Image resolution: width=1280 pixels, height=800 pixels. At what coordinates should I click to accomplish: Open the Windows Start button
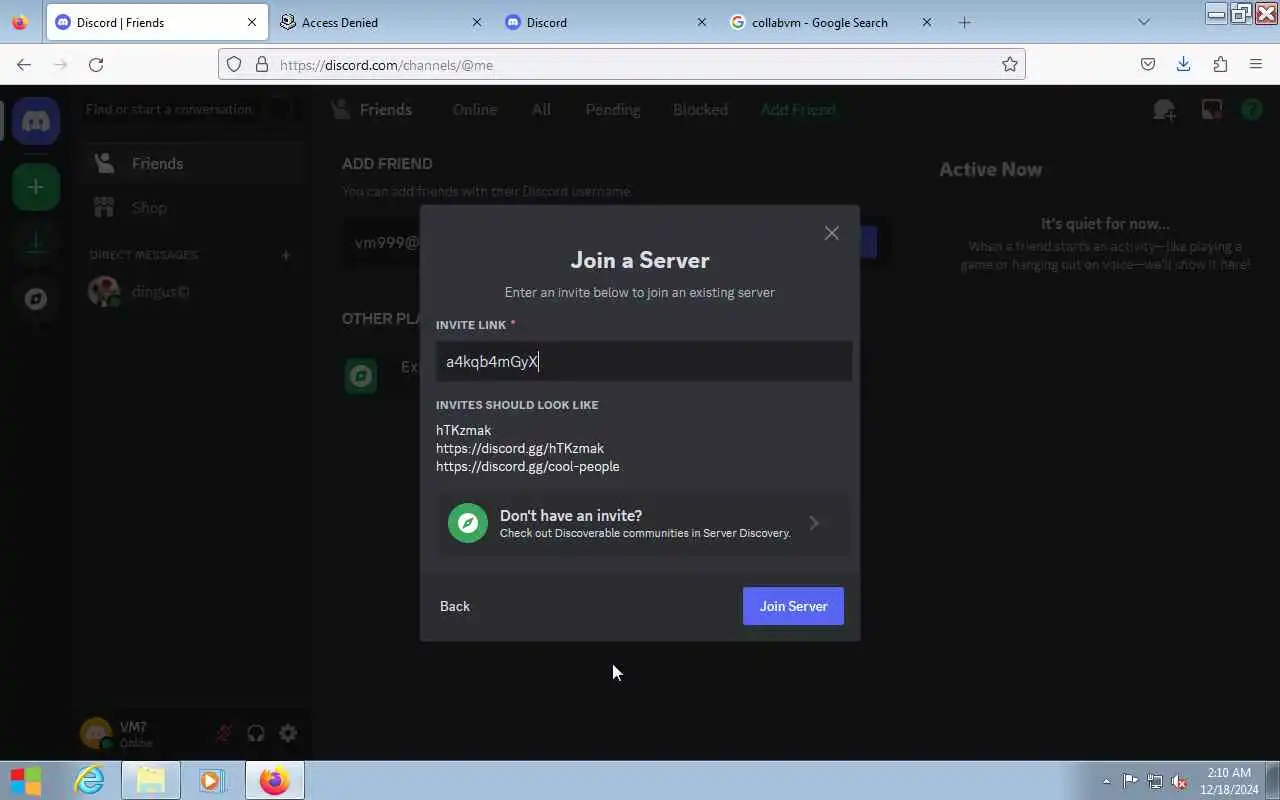pyautogui.click(x=25, y=780)
